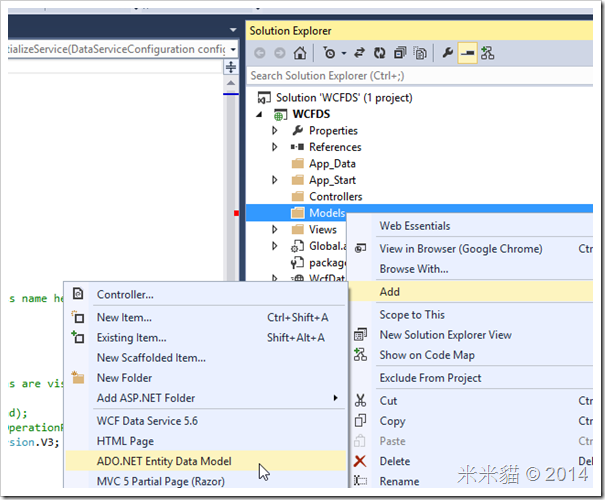Image resolution: width=605 pixels, height=500 pixels.
Task: Choose New Folder from Add submenu
Action: (124, 378)
